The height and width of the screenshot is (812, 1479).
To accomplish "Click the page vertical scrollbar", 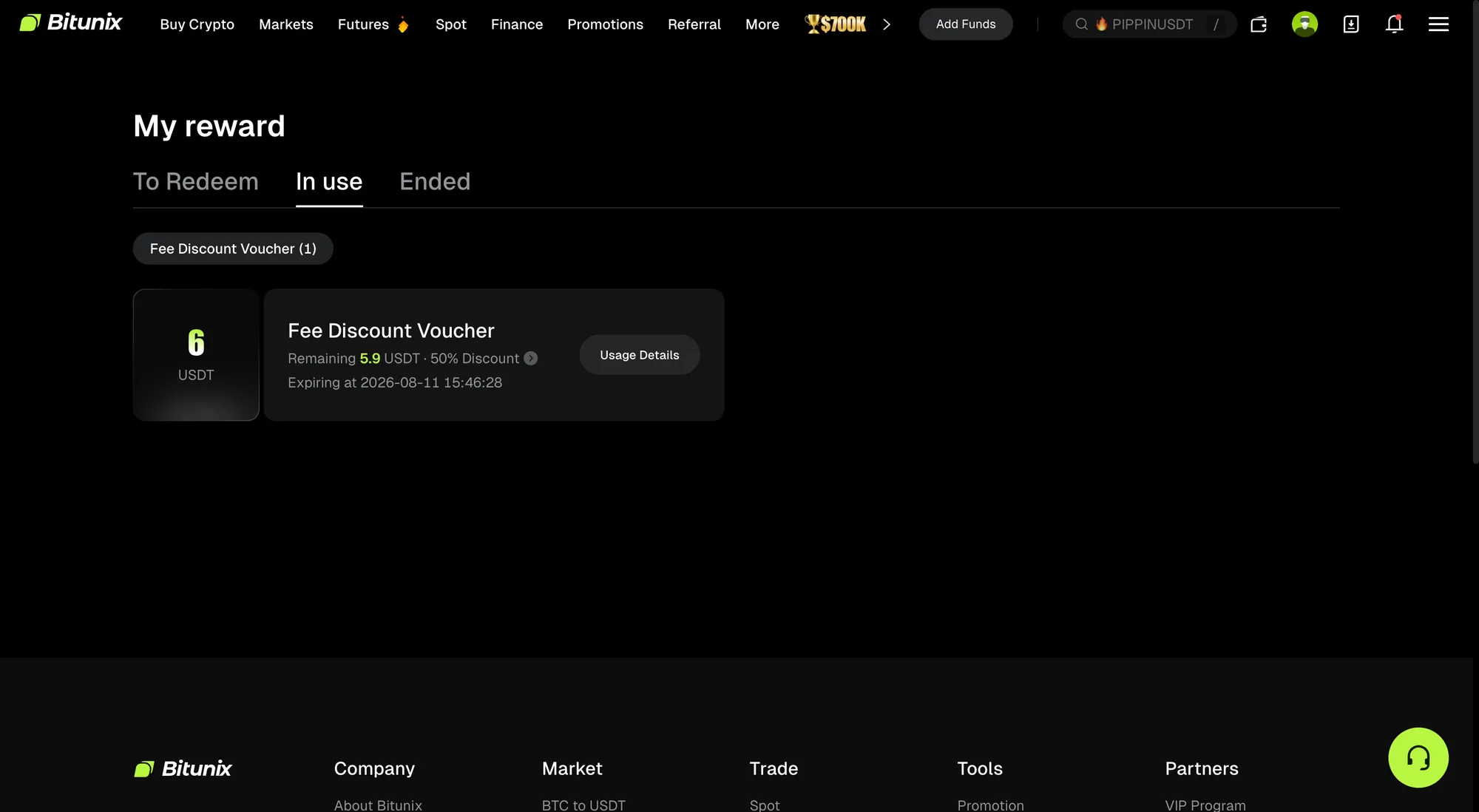I will 1475,232.
